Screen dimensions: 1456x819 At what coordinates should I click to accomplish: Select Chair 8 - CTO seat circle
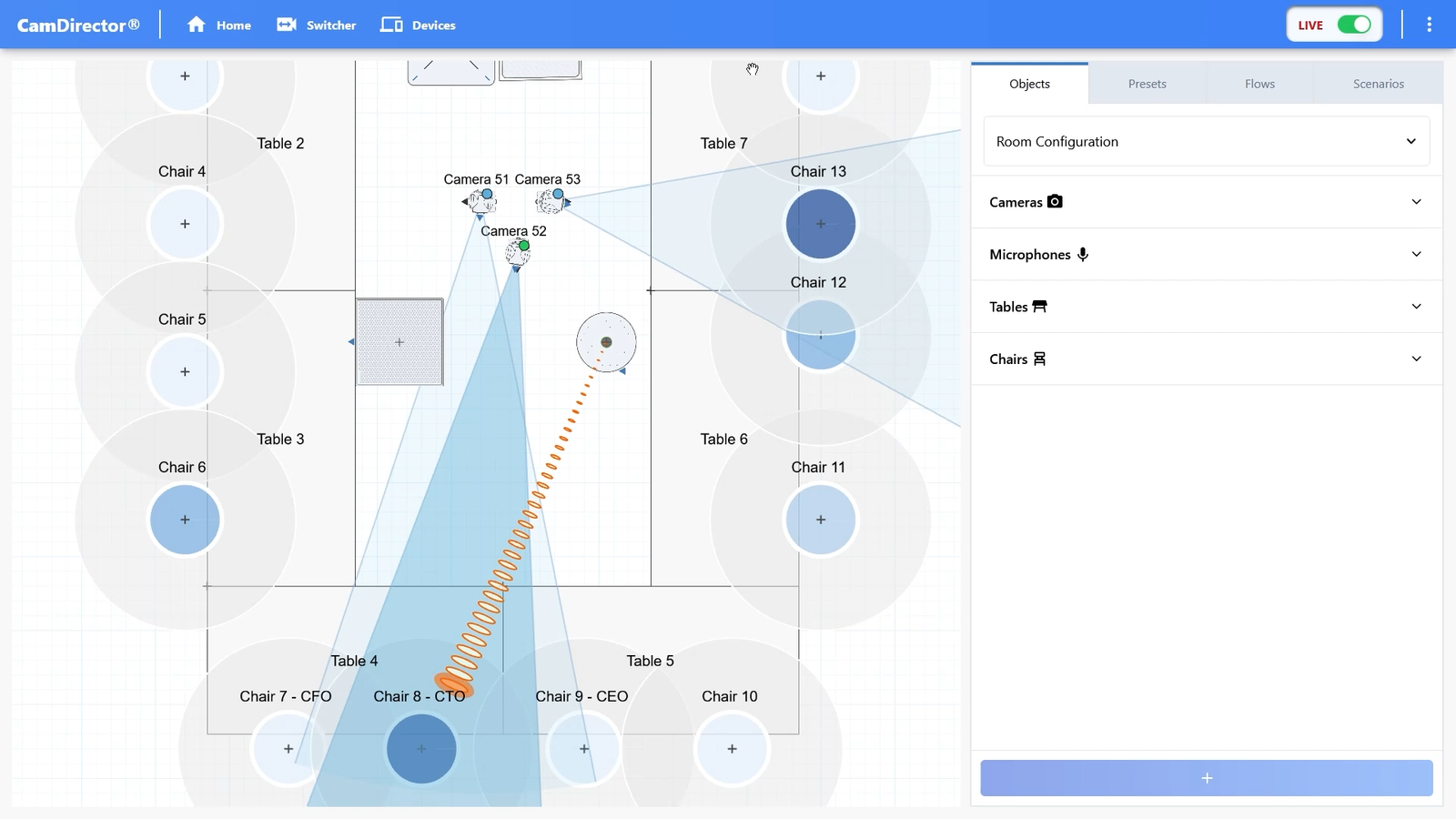coord(421,749)
